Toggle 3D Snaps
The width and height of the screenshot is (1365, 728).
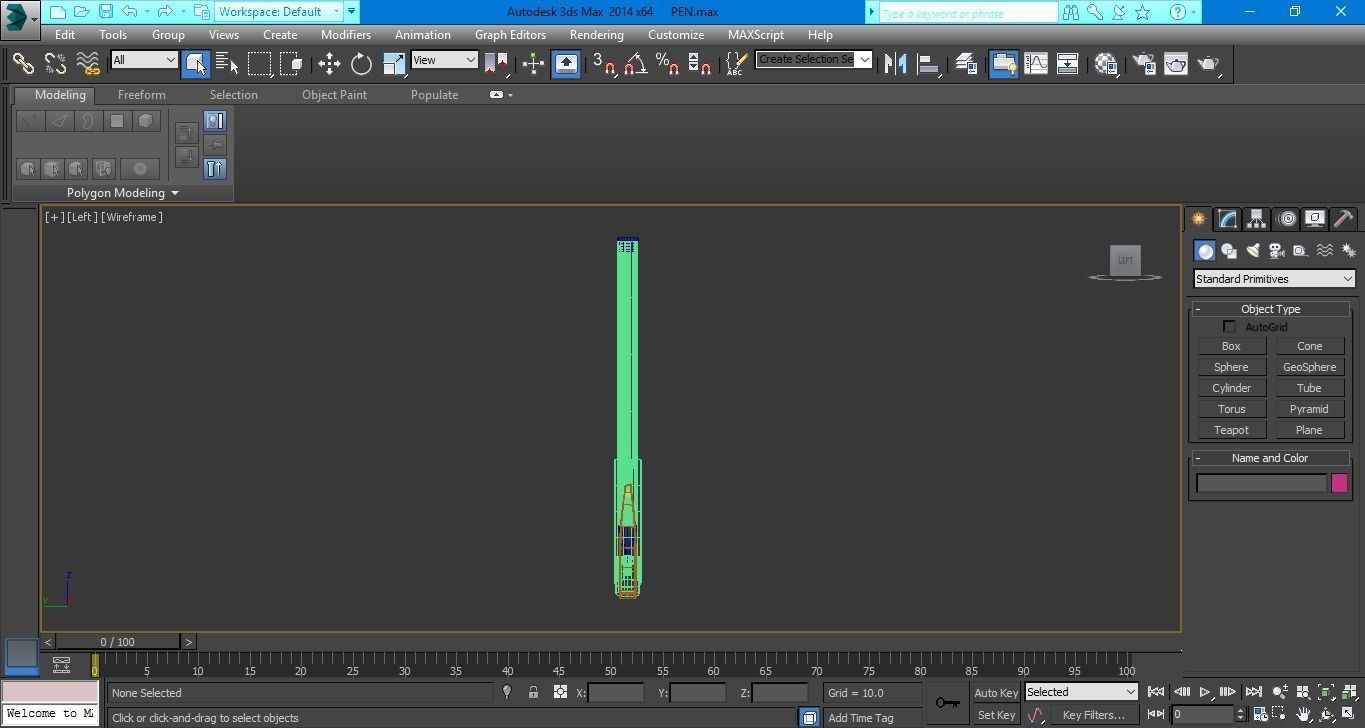[x=603, y=63]
